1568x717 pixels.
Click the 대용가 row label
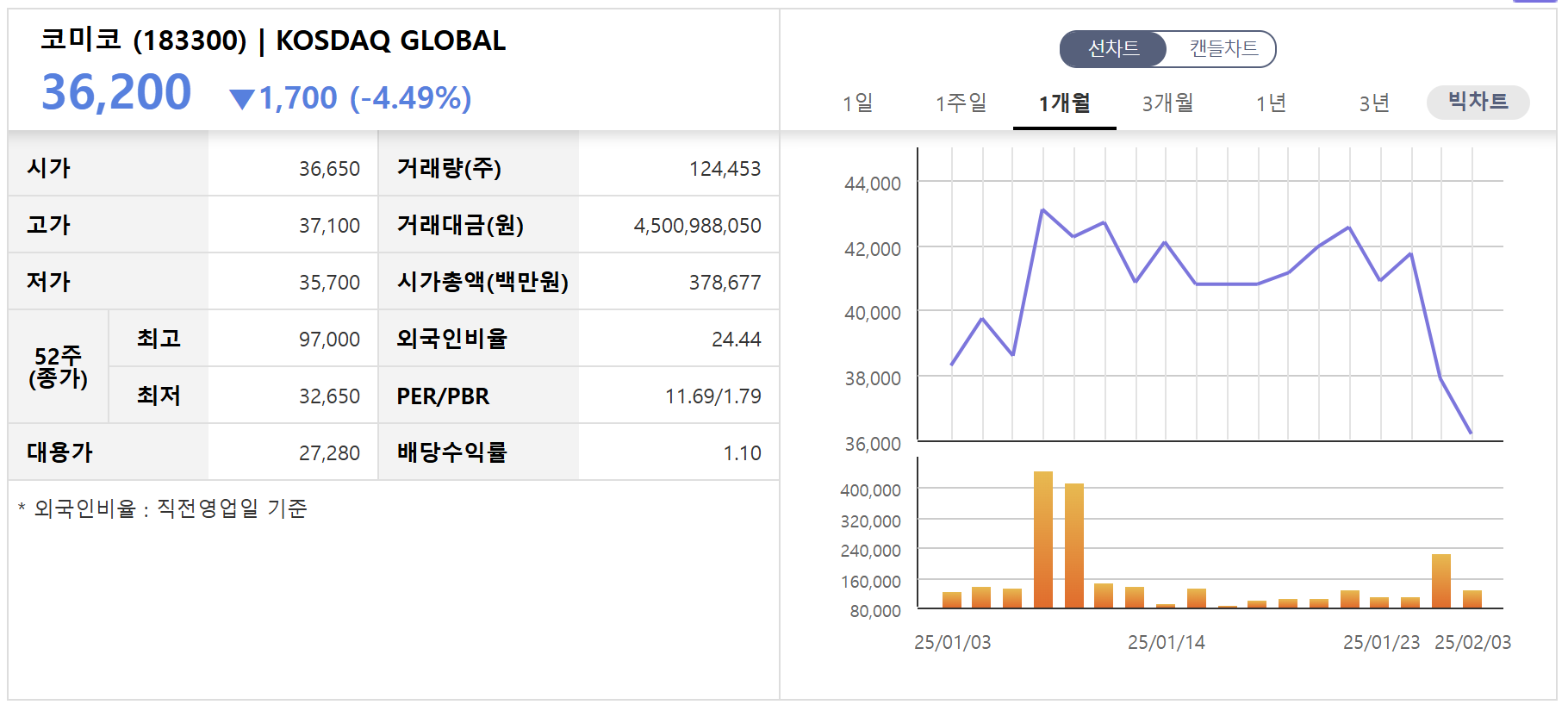[x=59, y=452]
